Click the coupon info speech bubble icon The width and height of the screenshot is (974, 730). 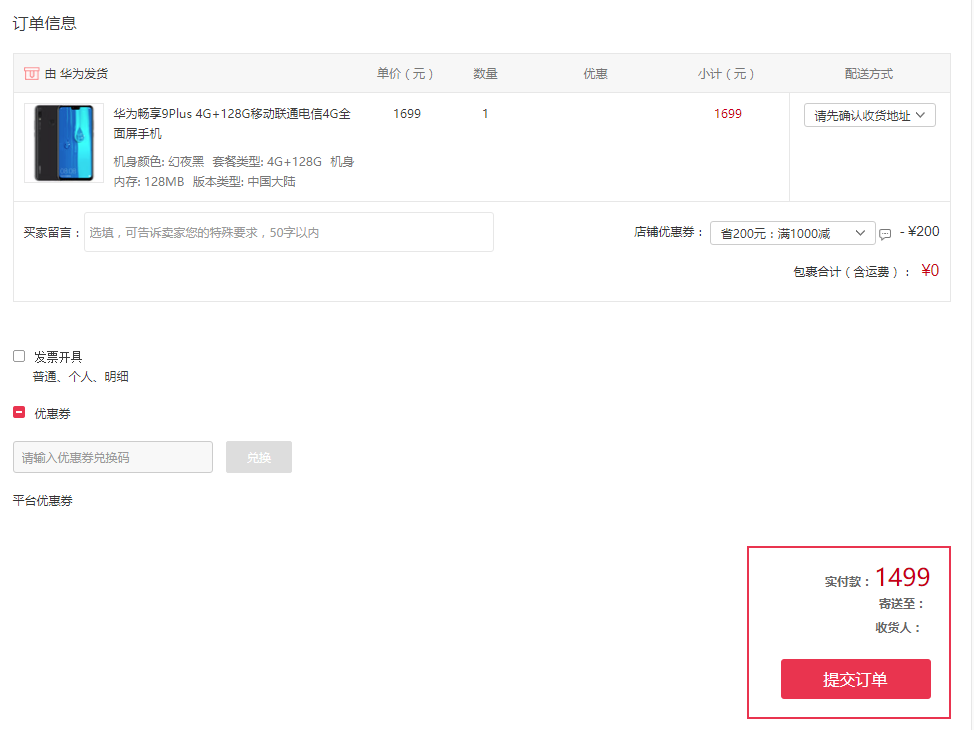coord(885,234)
